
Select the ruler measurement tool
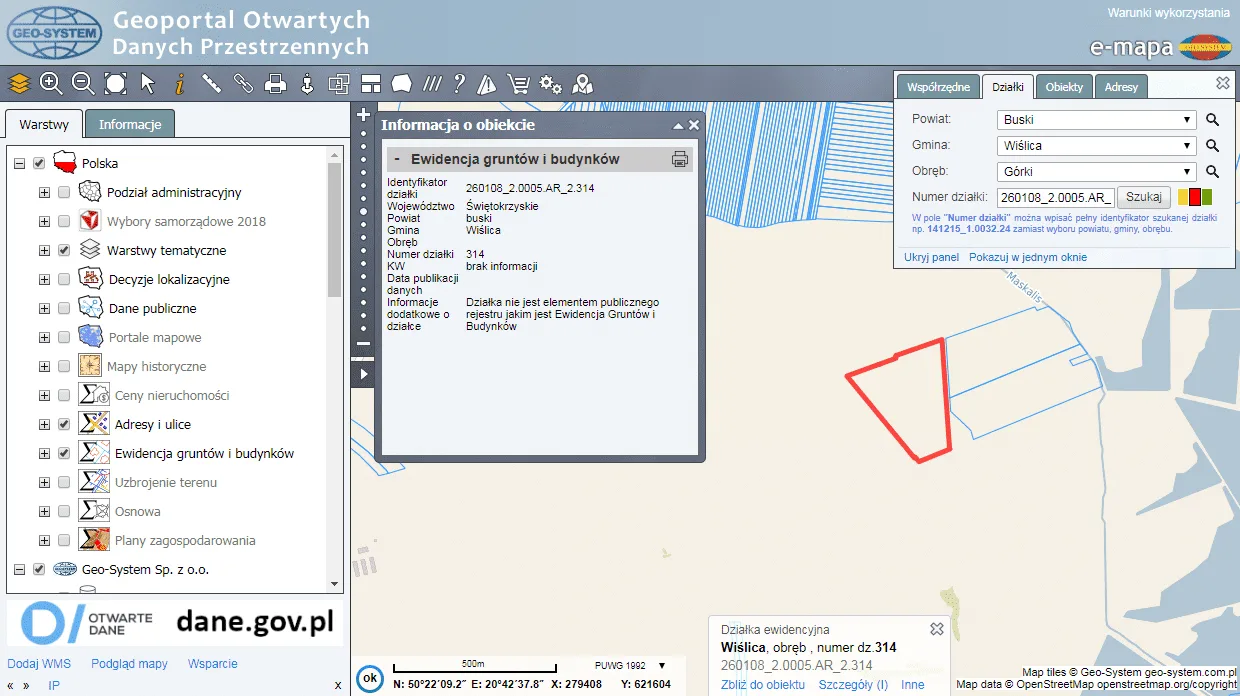211,84
